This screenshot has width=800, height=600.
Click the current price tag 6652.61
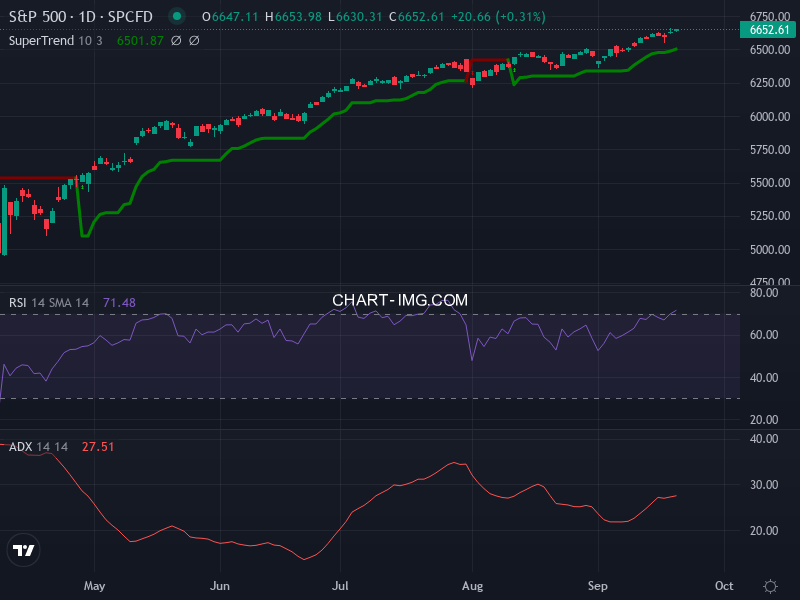(769, 30)
